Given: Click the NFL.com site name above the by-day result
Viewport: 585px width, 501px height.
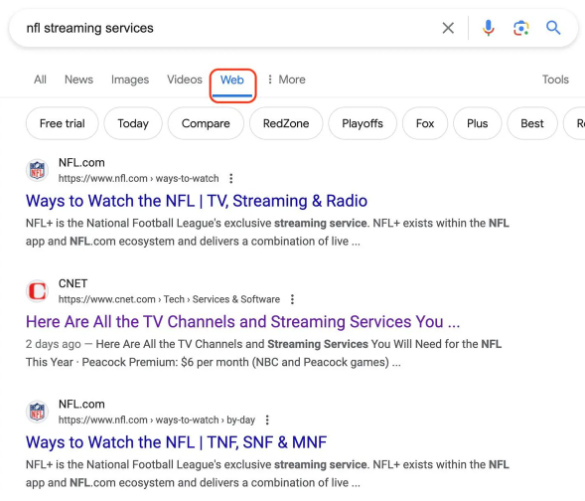Looking at the screenshot, I should [x=81, y=404].
